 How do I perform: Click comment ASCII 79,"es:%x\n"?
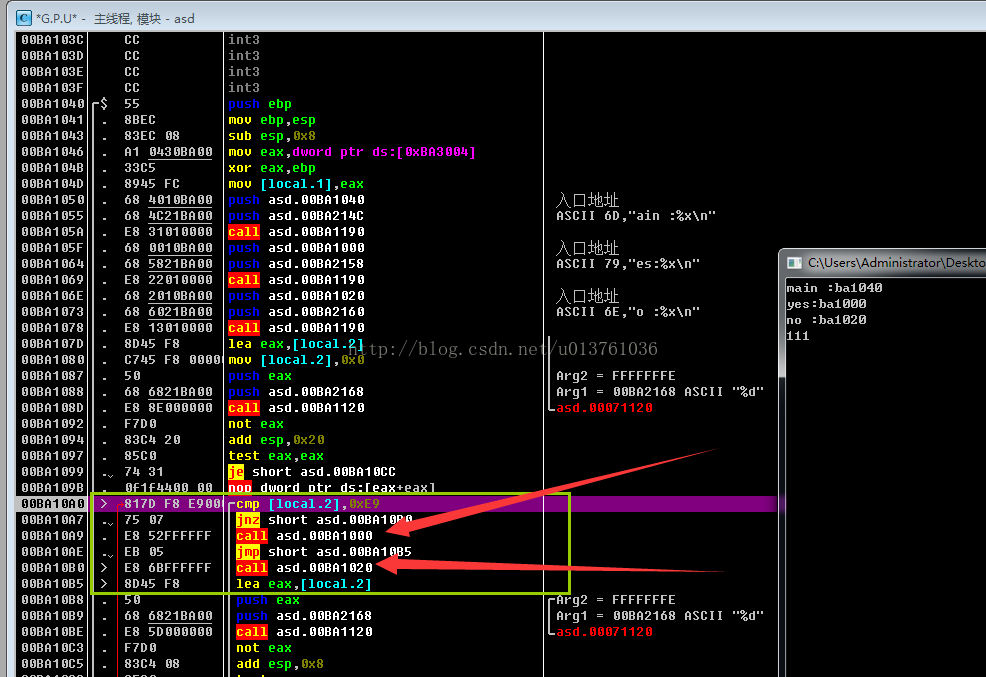coord(628,264)
